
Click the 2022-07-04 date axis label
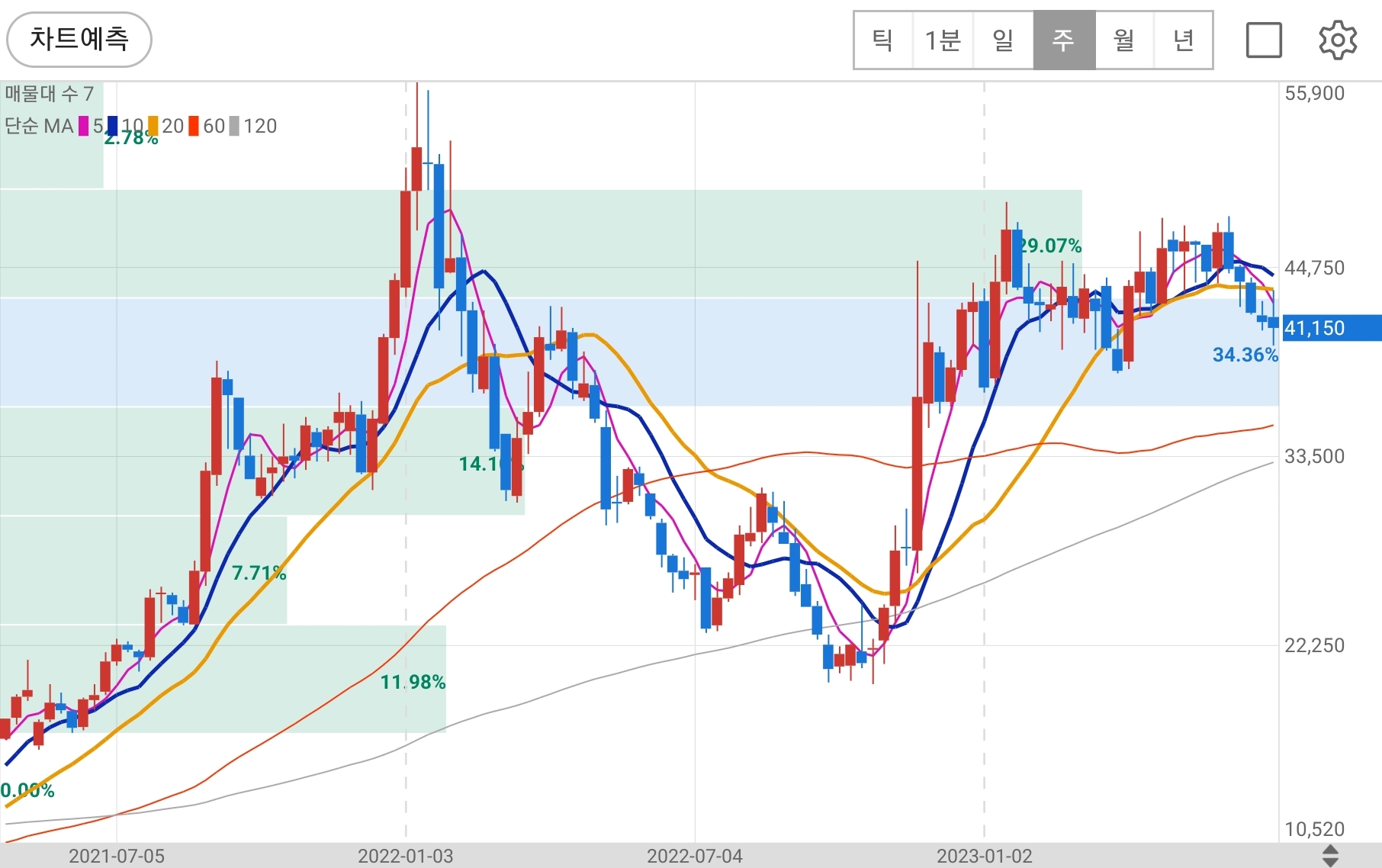[x=695, y=856]
